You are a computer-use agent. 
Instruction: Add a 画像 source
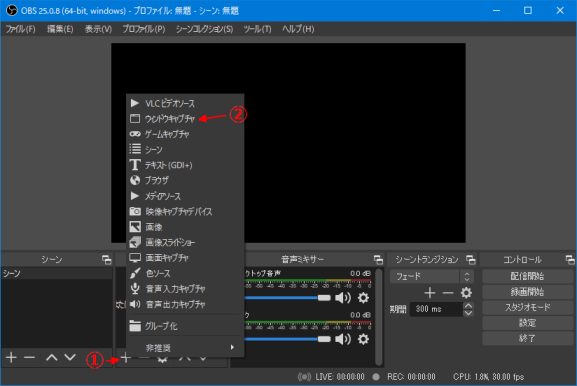(x=185, y=227)
